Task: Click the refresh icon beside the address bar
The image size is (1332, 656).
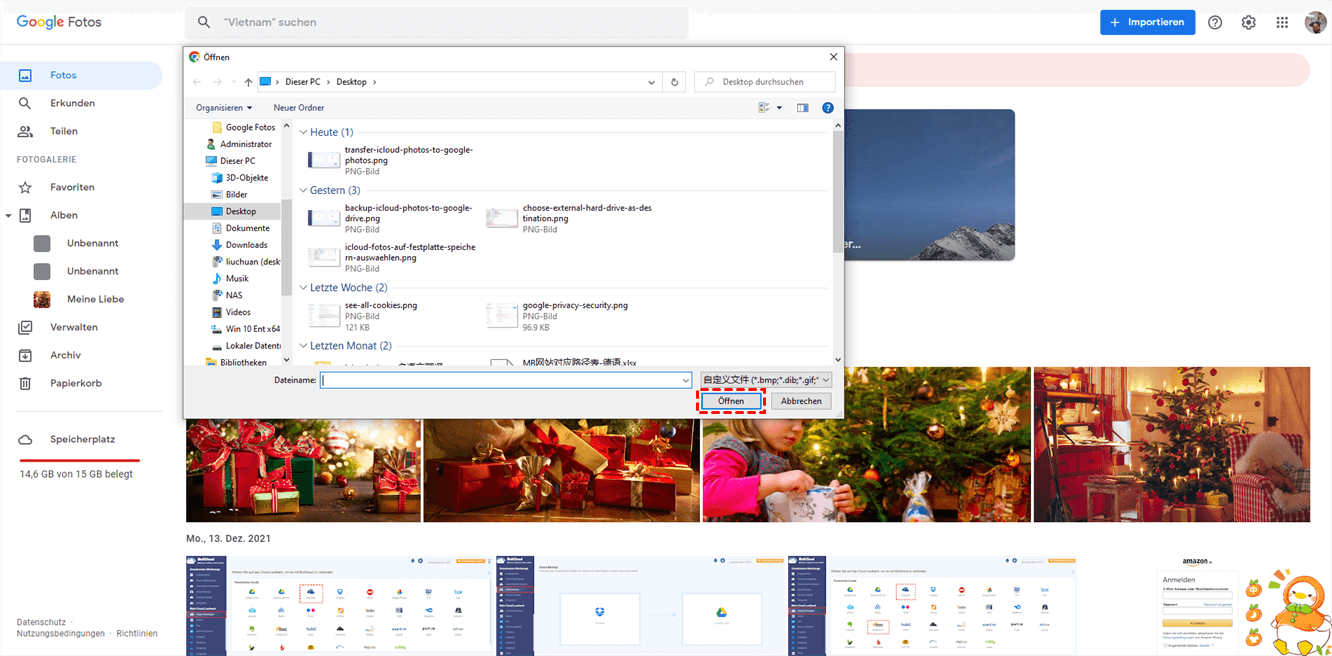Action: tap(675, 82)
